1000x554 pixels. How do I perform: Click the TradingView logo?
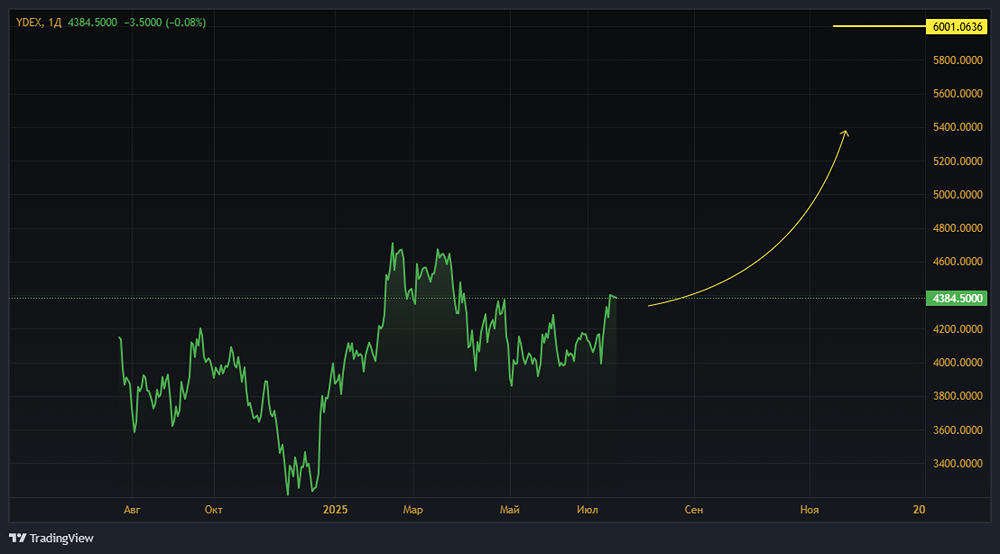click(x=51, y=538)
